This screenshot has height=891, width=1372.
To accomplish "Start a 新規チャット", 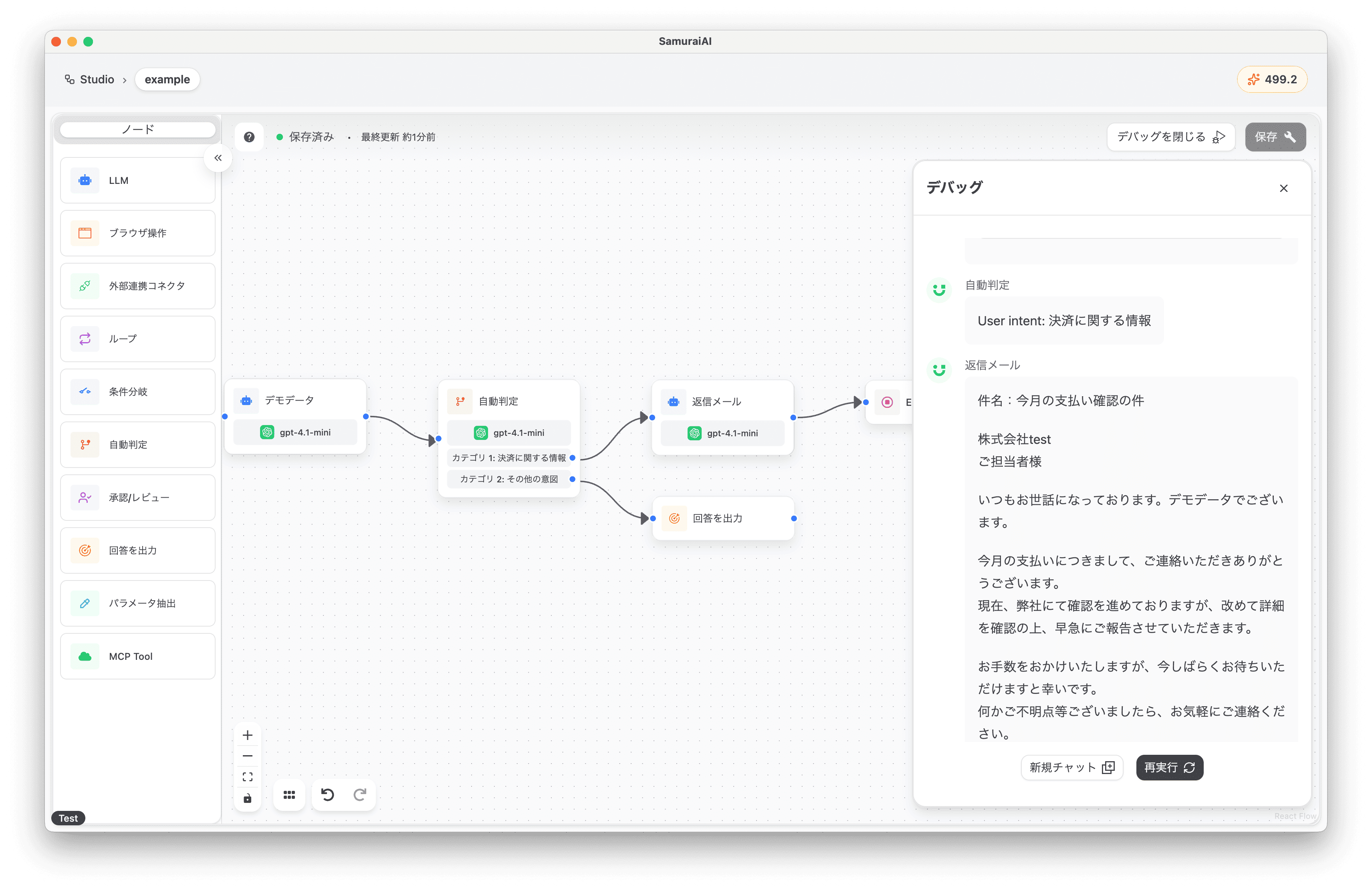I will pyautogui.click(x=1071, y=768).
